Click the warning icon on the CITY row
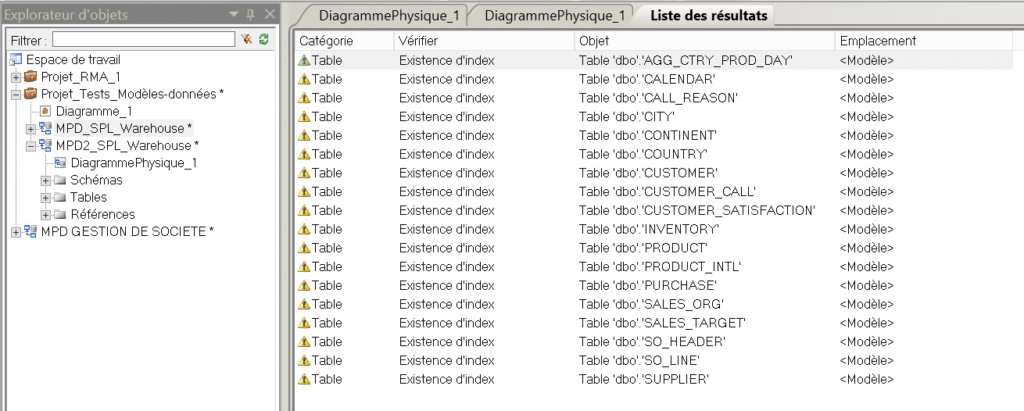 304,116
